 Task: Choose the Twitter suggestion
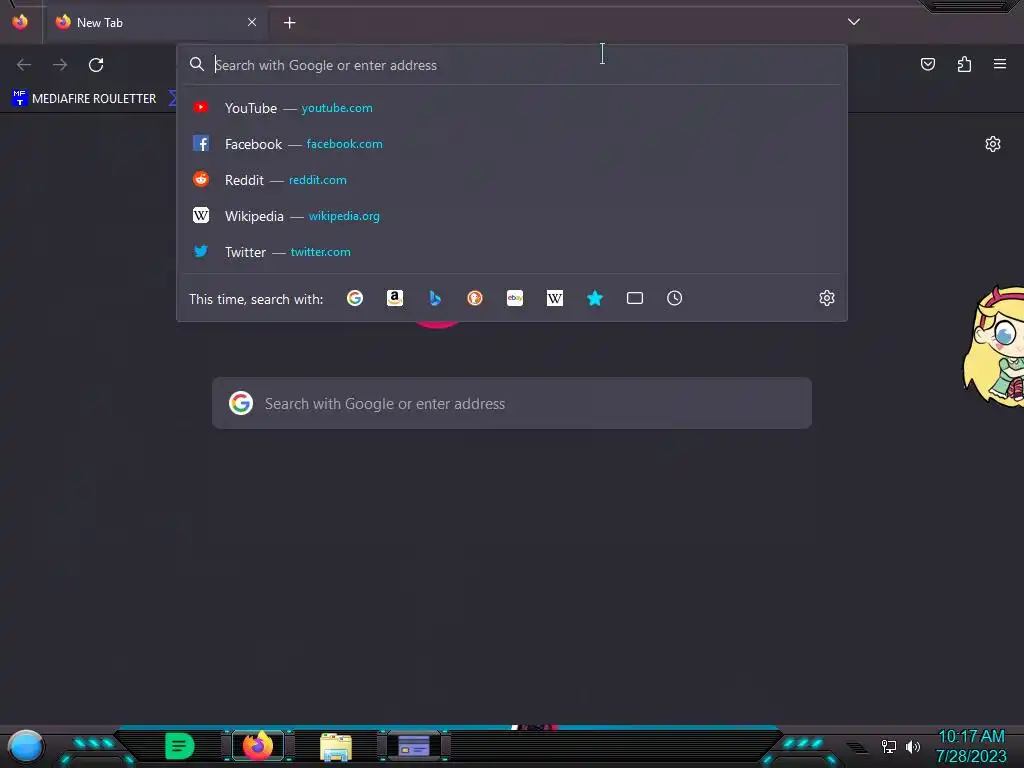pyautogui.click(x=512, y=251)
